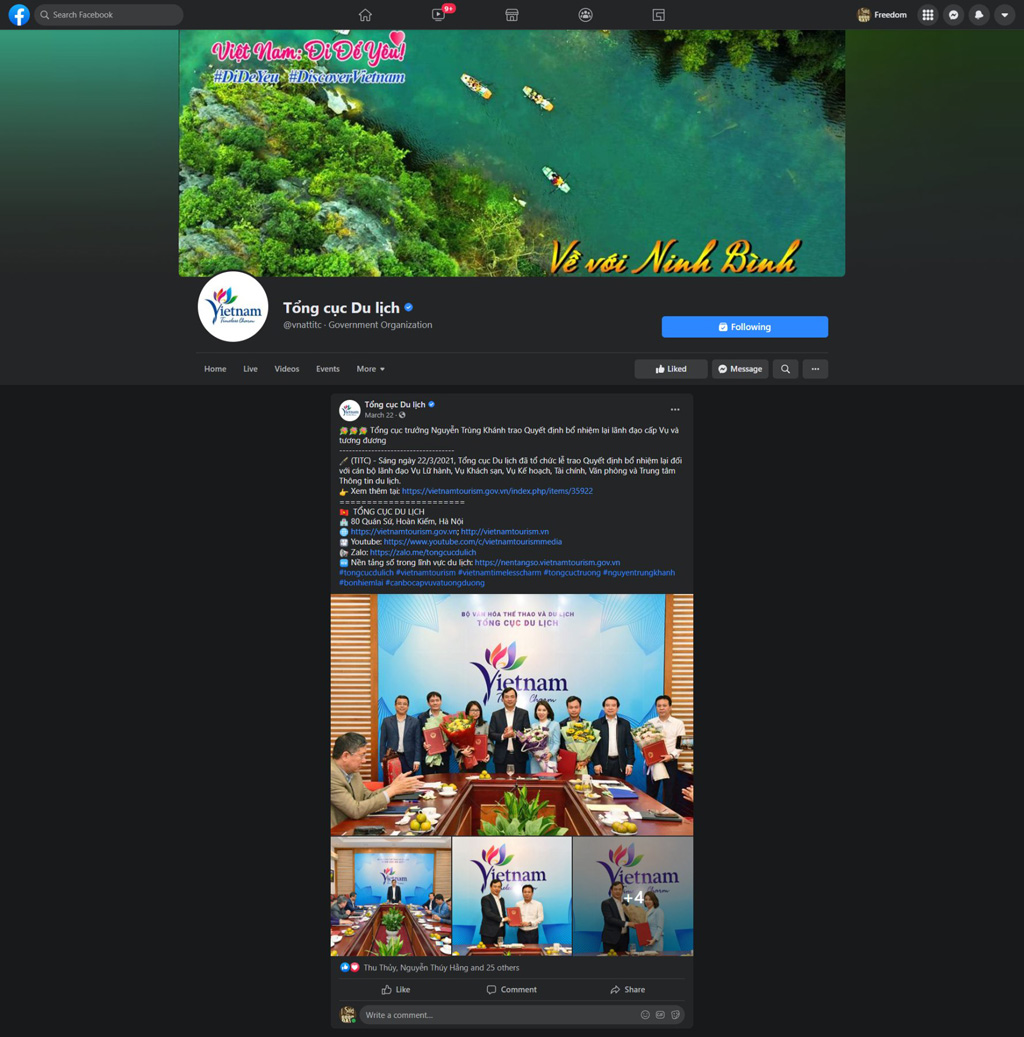Screen dimensions: 1024x1037
Task: Switch to the Videos tab
Action: click(286, 369)
